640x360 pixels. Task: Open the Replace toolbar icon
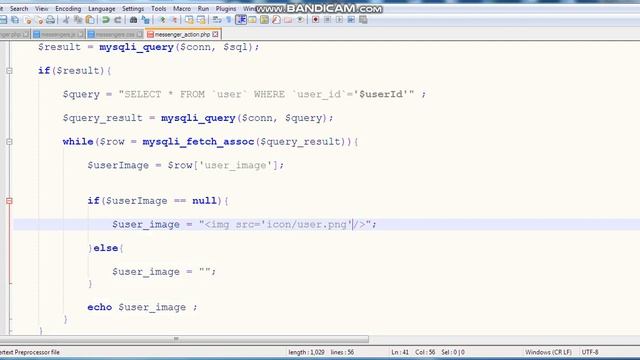coord(145,20)
